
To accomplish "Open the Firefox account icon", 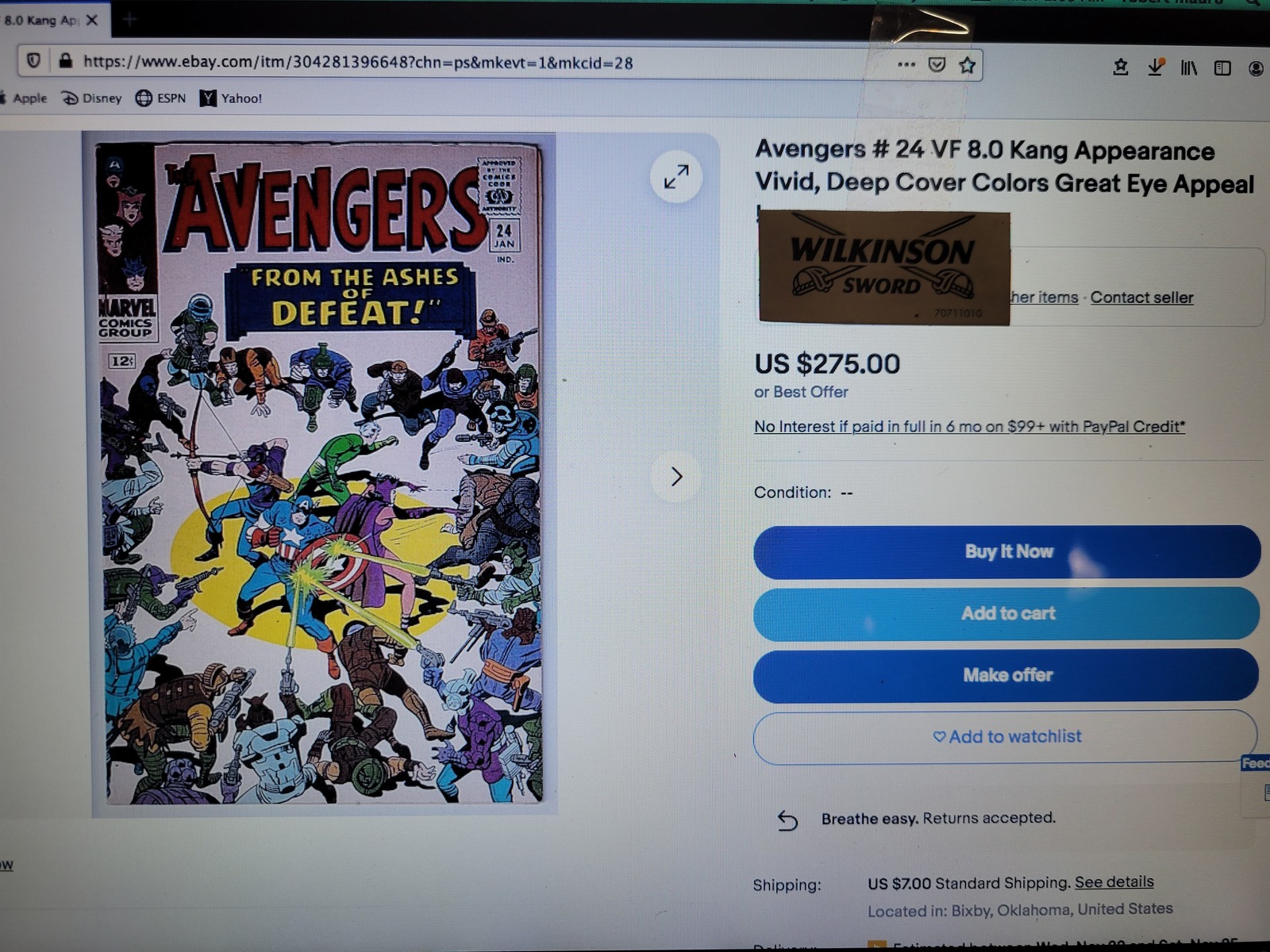I will pyautogui.click(x=1256, y=68).
